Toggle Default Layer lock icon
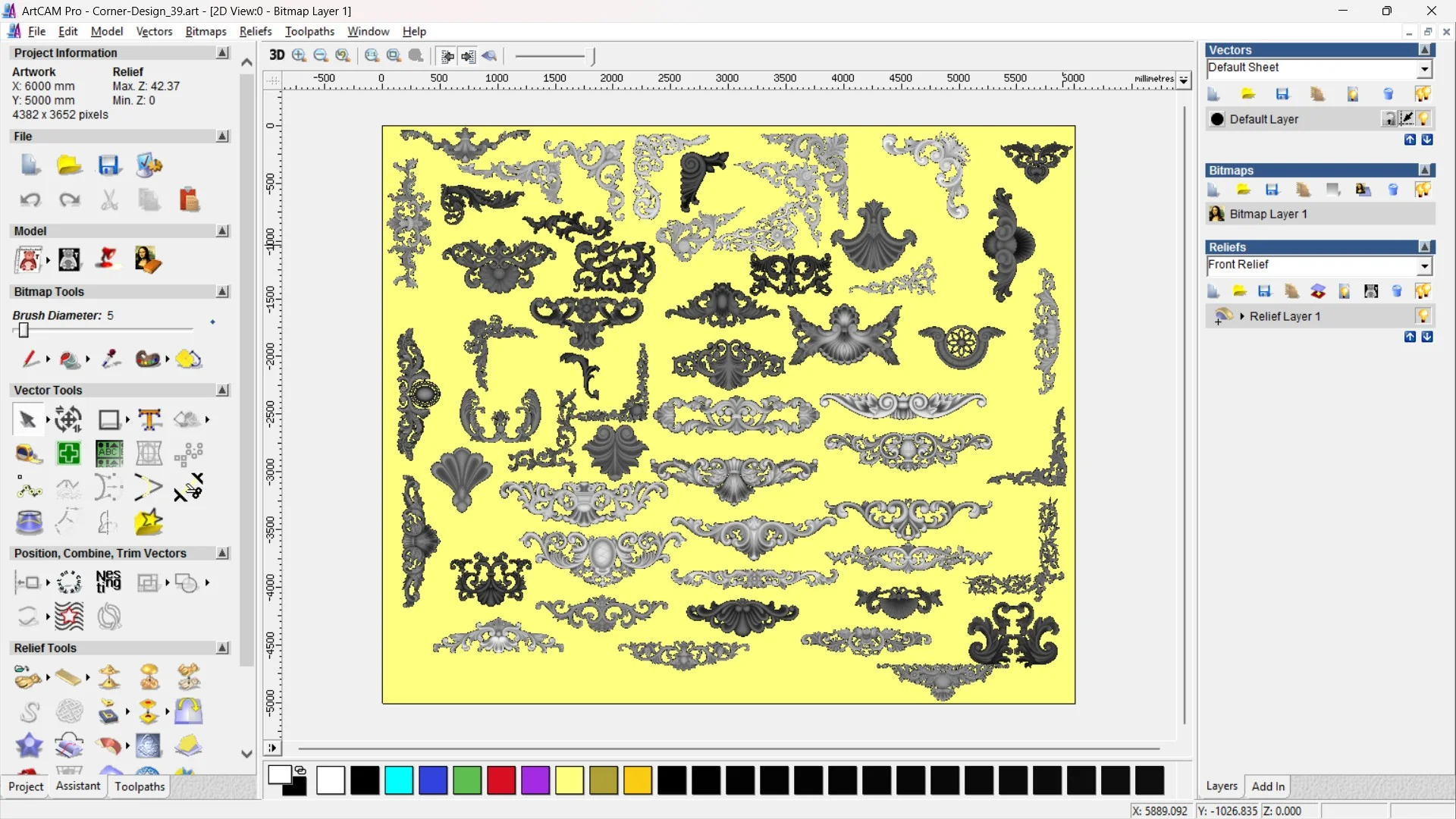This screenshot has height=819, width=1456. click(x=1389, y=119)
